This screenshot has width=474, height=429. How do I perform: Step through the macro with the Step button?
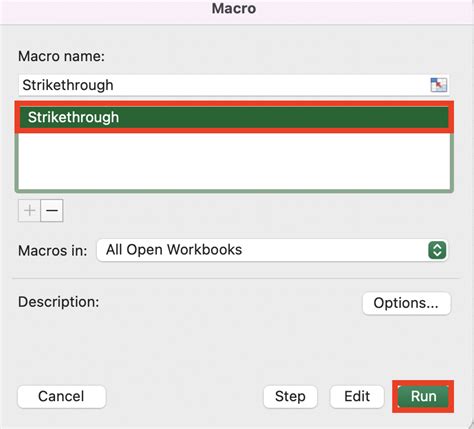coord(290,397)
